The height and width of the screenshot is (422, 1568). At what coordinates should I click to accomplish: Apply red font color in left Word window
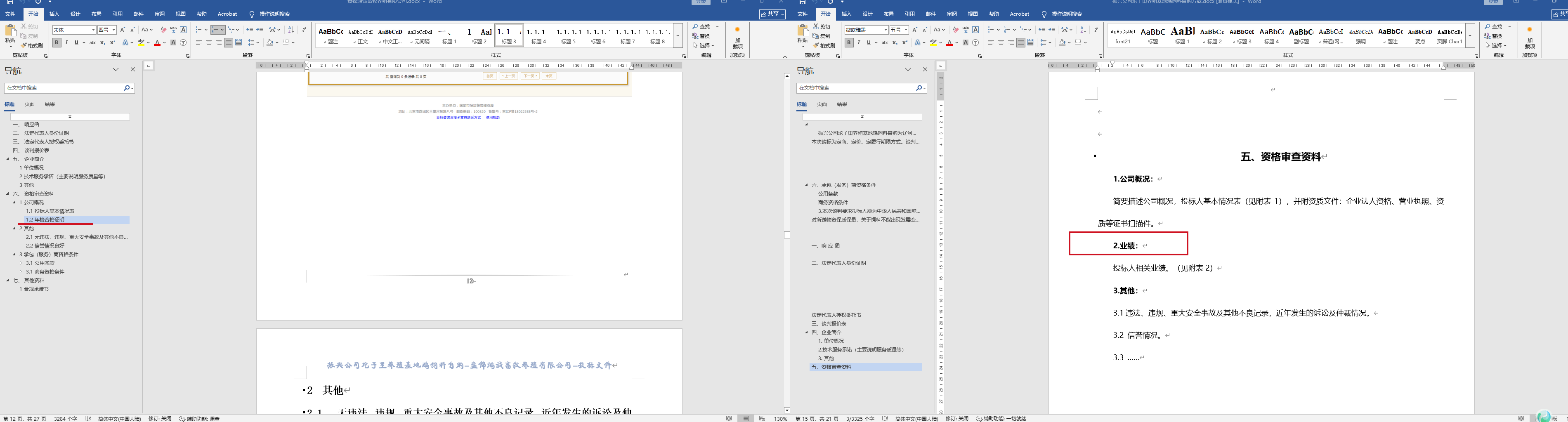click(157, 42)
